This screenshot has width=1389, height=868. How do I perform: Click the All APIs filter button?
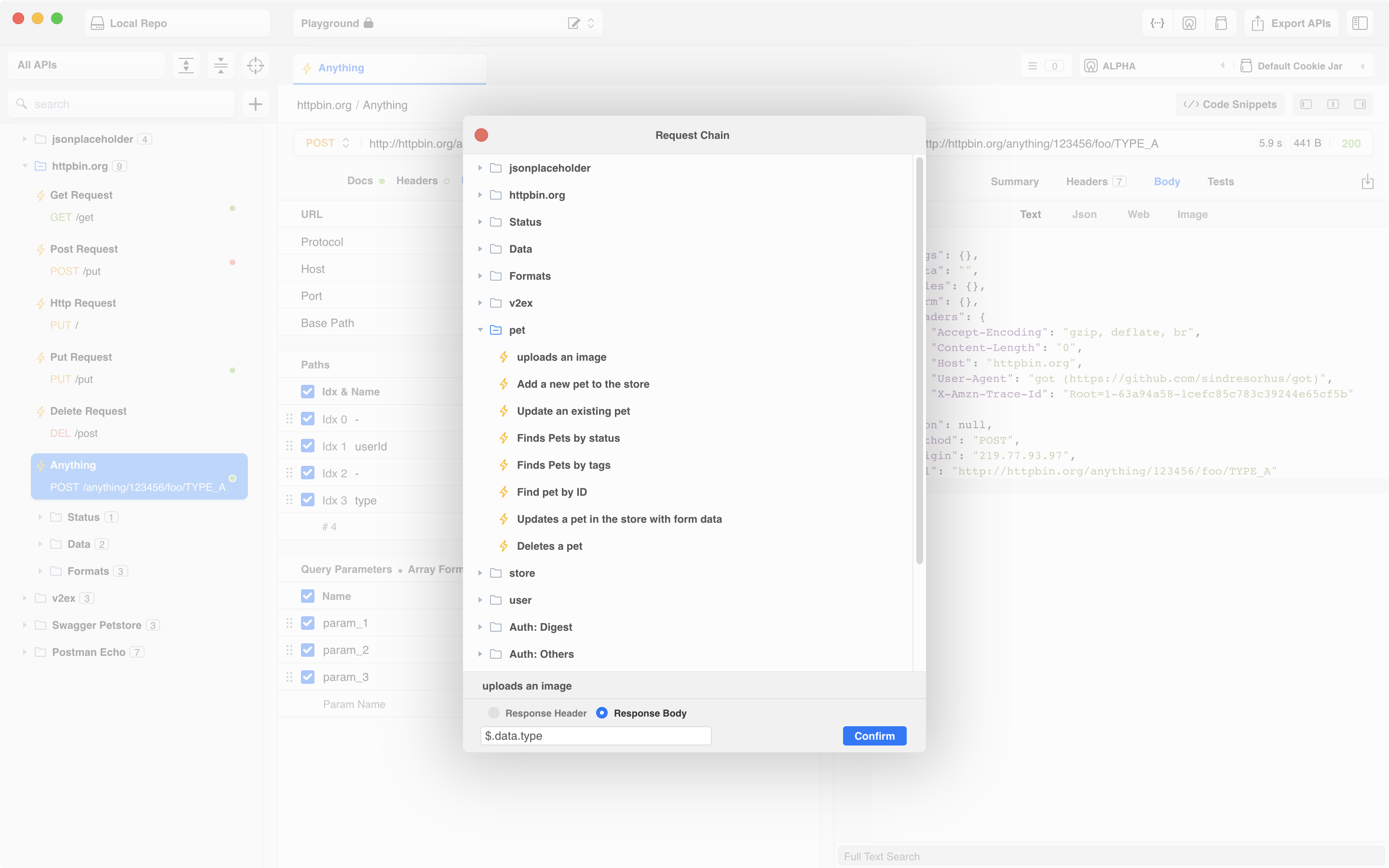click(87, 66)
